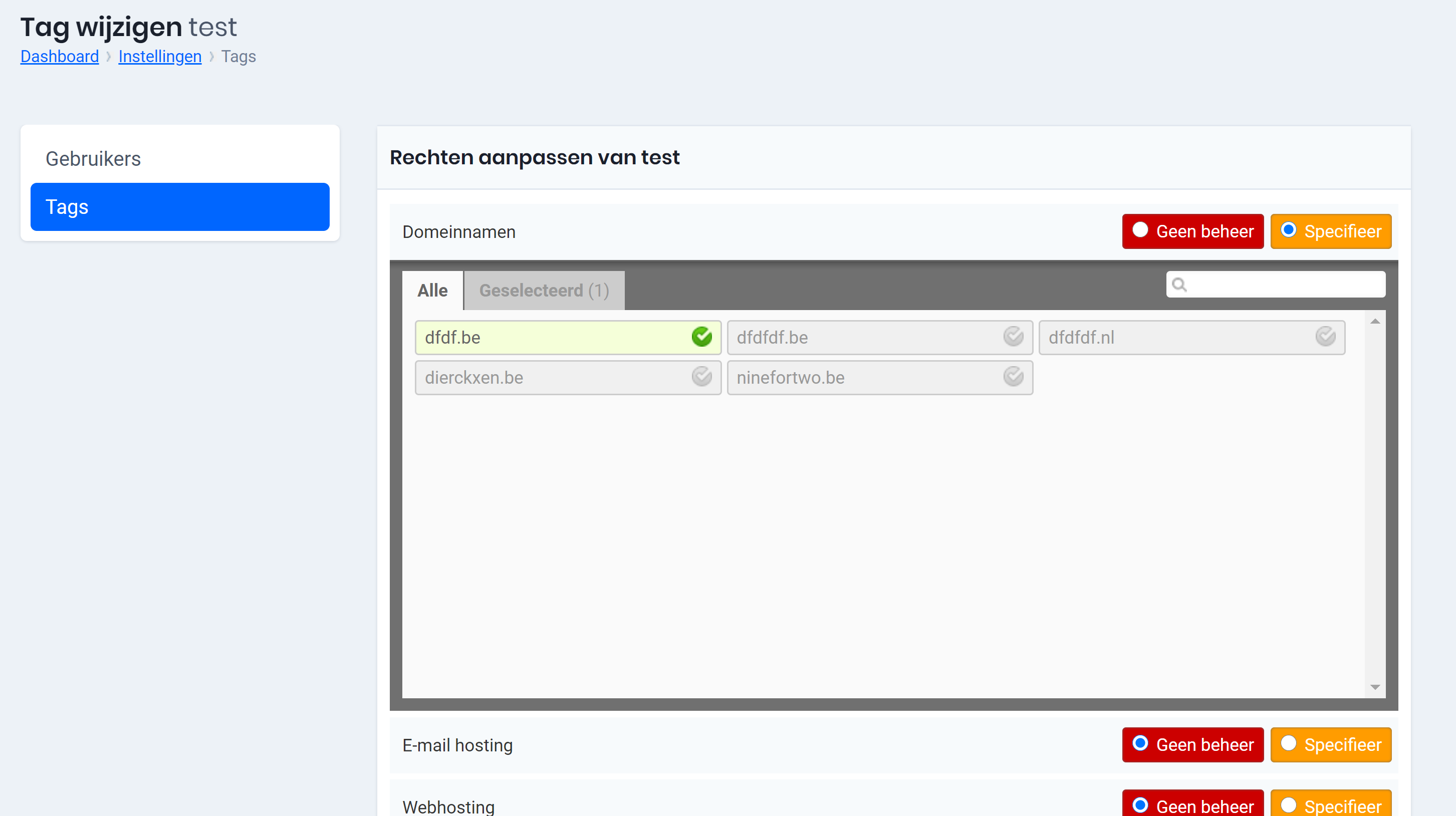Open Gebruikers in the sidebar
Screen dimensions: 1456x816
click(93, 159)
